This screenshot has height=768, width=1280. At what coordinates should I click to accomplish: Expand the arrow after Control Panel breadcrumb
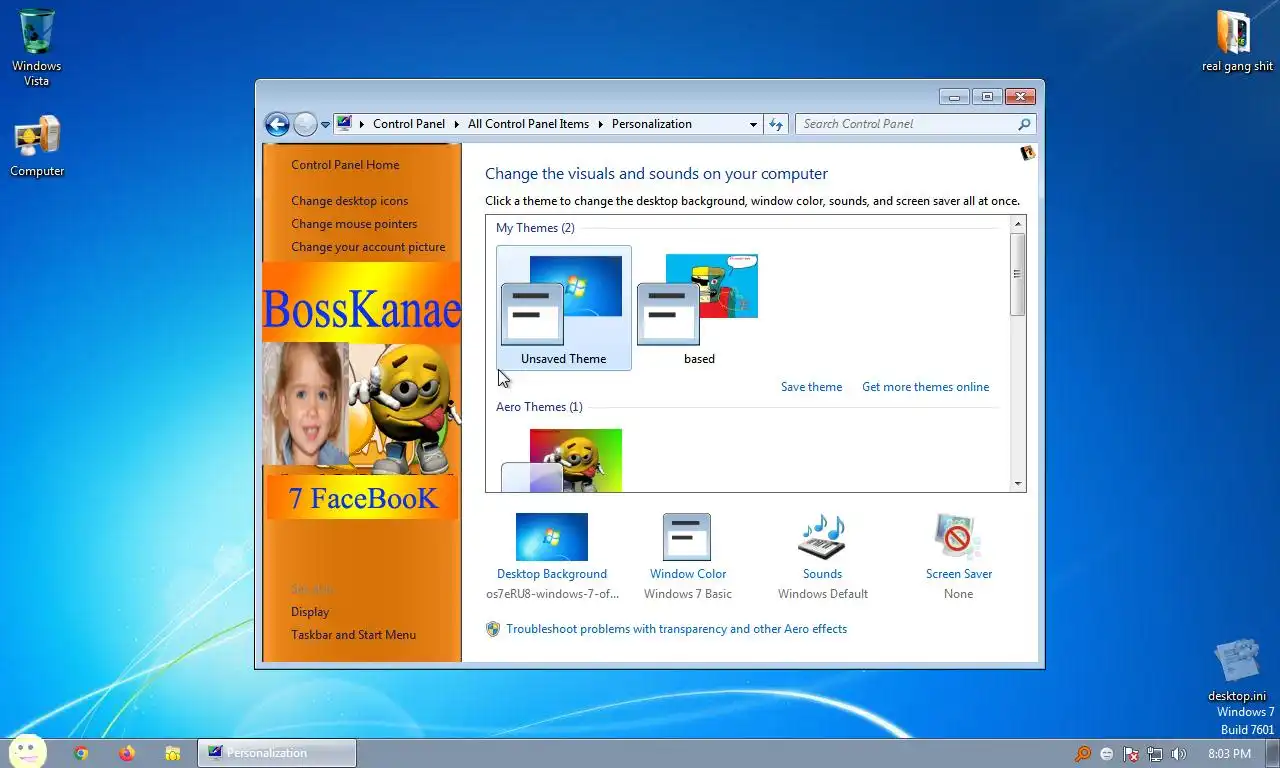pyautogui.click(x=457, y=124)
